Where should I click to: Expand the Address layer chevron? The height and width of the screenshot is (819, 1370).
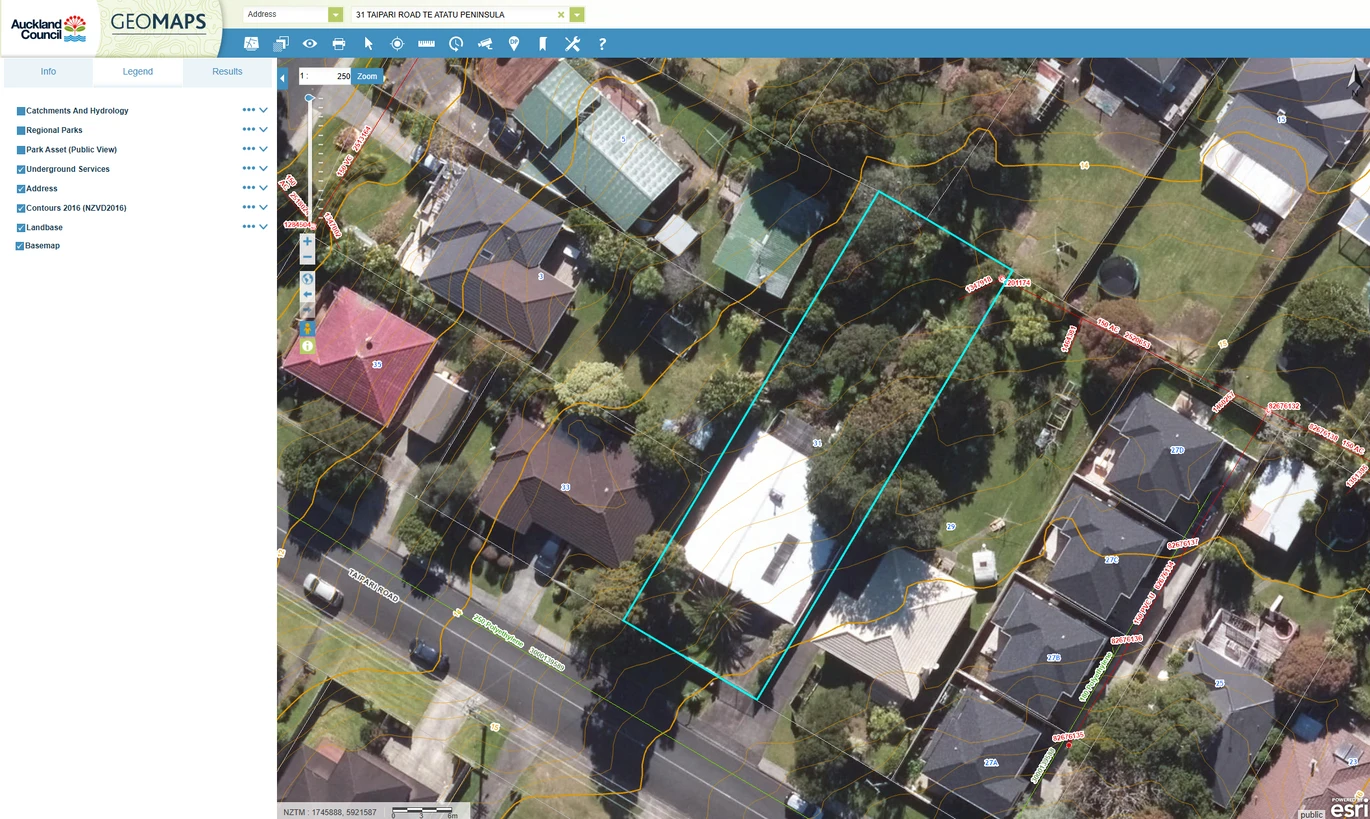tap(264, 188)
